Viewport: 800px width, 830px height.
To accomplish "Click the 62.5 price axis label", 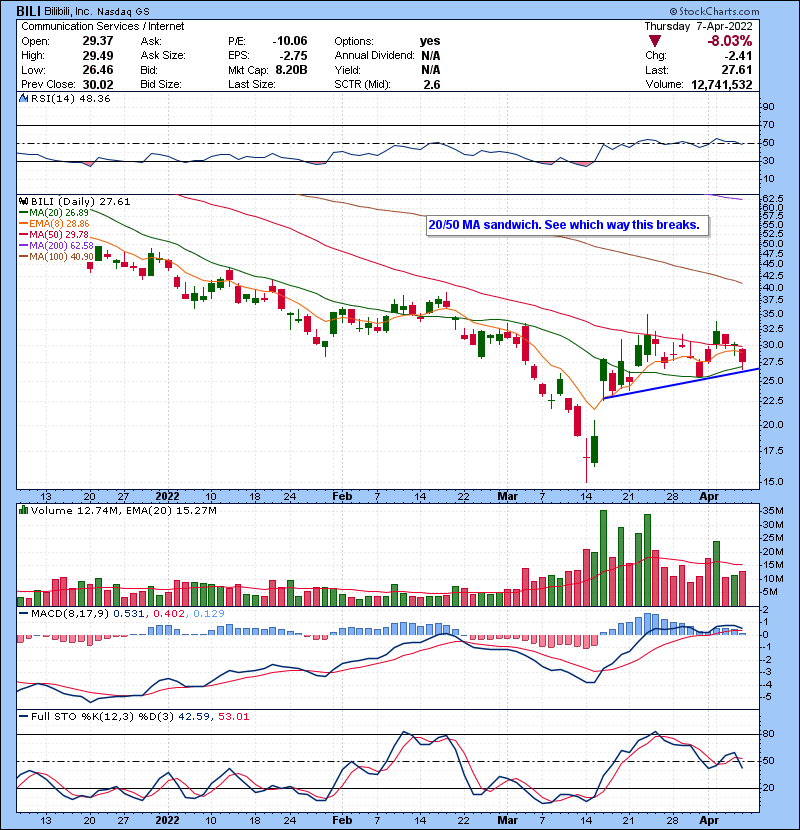I will tap(773, 198).
